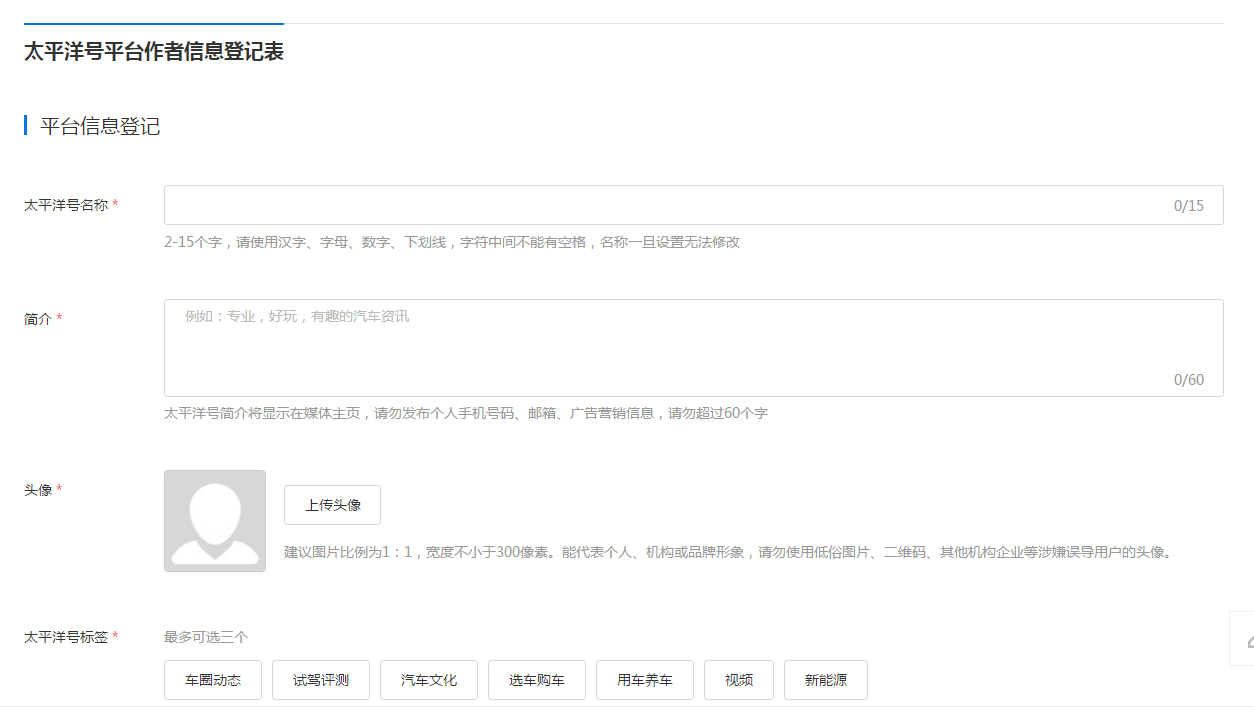Click the default avatar placeholder image
Image resolution: width=1254 pixels, height=707 pixels.
(215, 521)
